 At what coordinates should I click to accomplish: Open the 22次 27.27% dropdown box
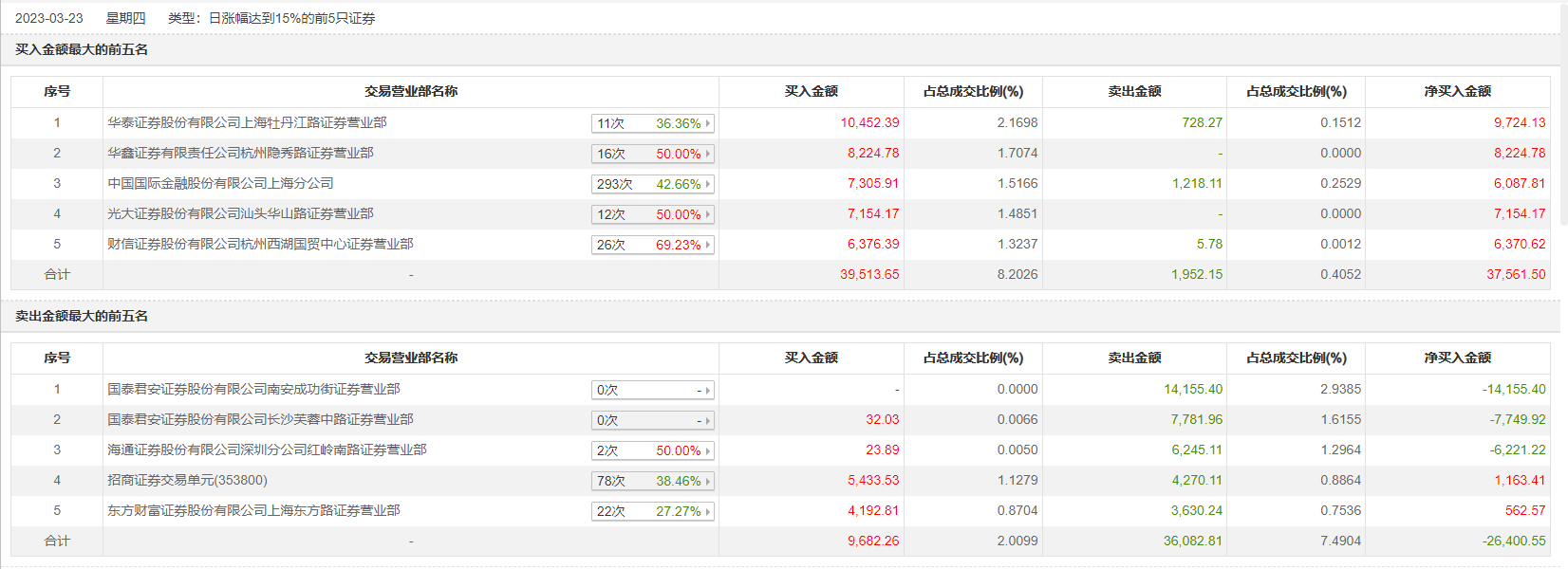point(652,511)
